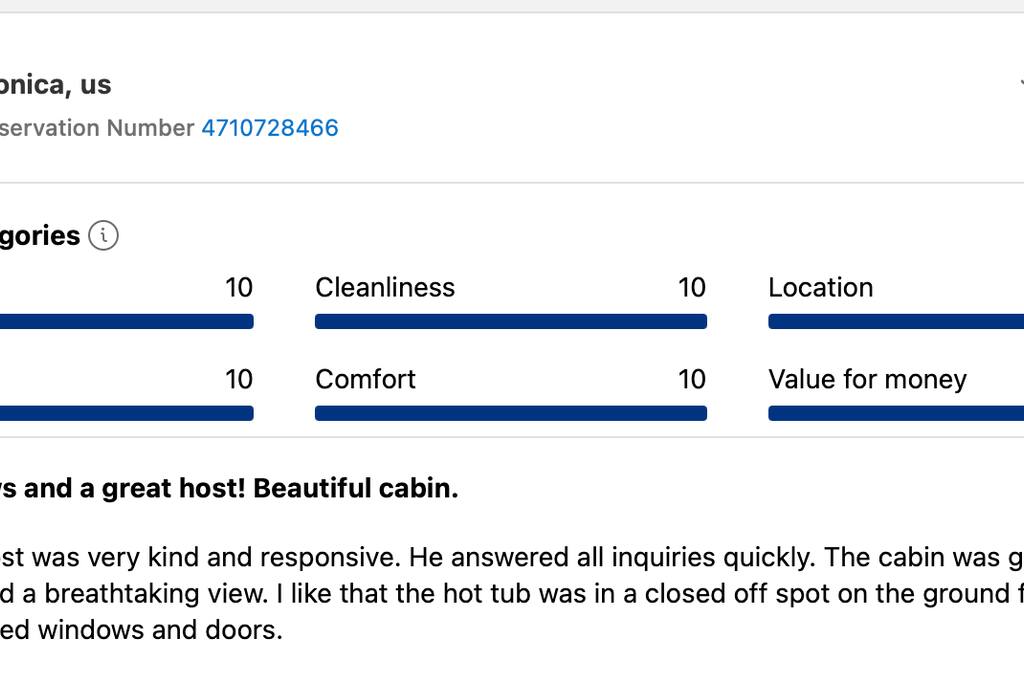Click the review title 'Beautiful cabin.'
This screenshot has width=1024, height=683.
coord(355,488)
